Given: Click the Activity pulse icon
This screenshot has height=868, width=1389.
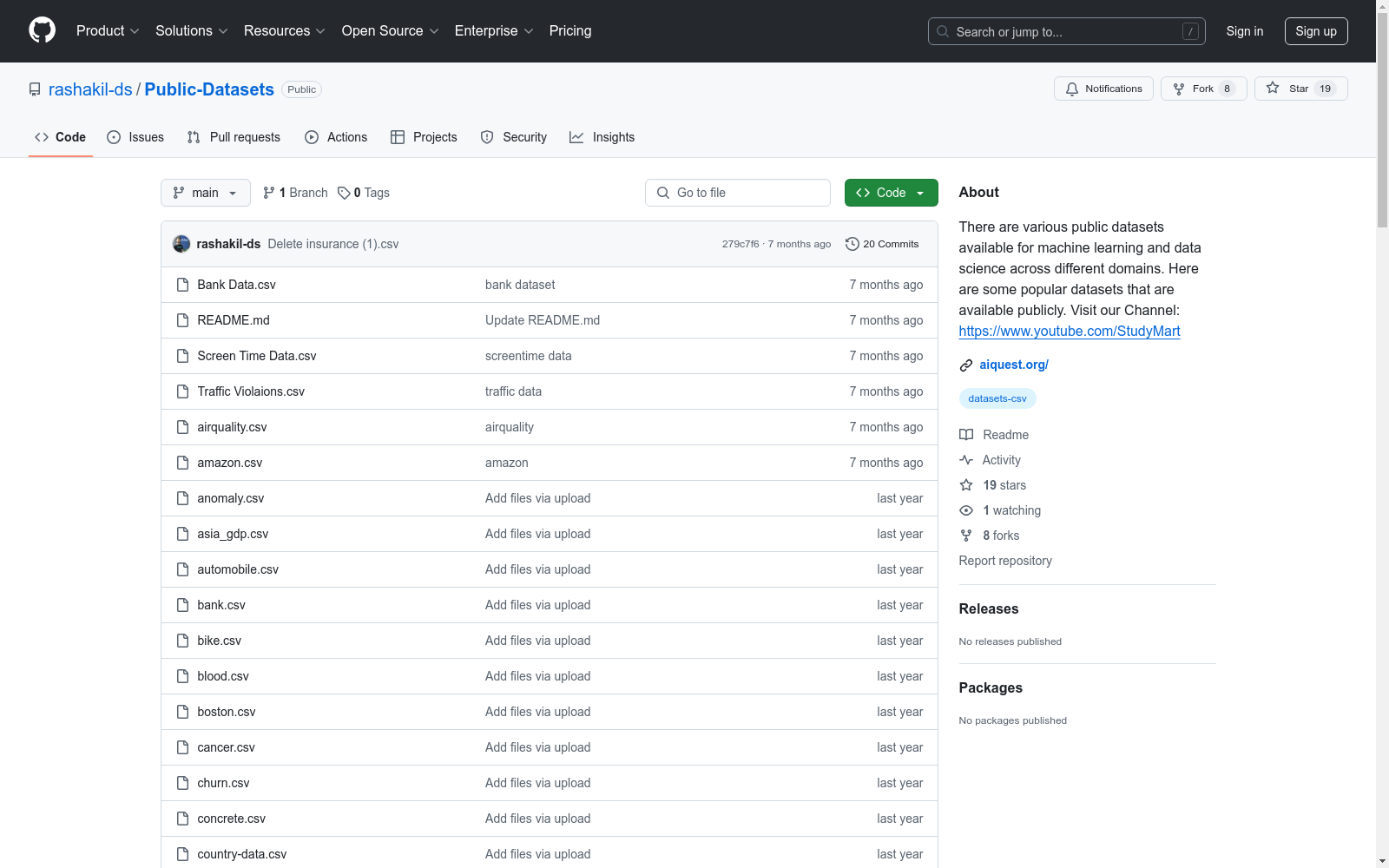Looking at the screenshot, I should click(x=966, y=460).
